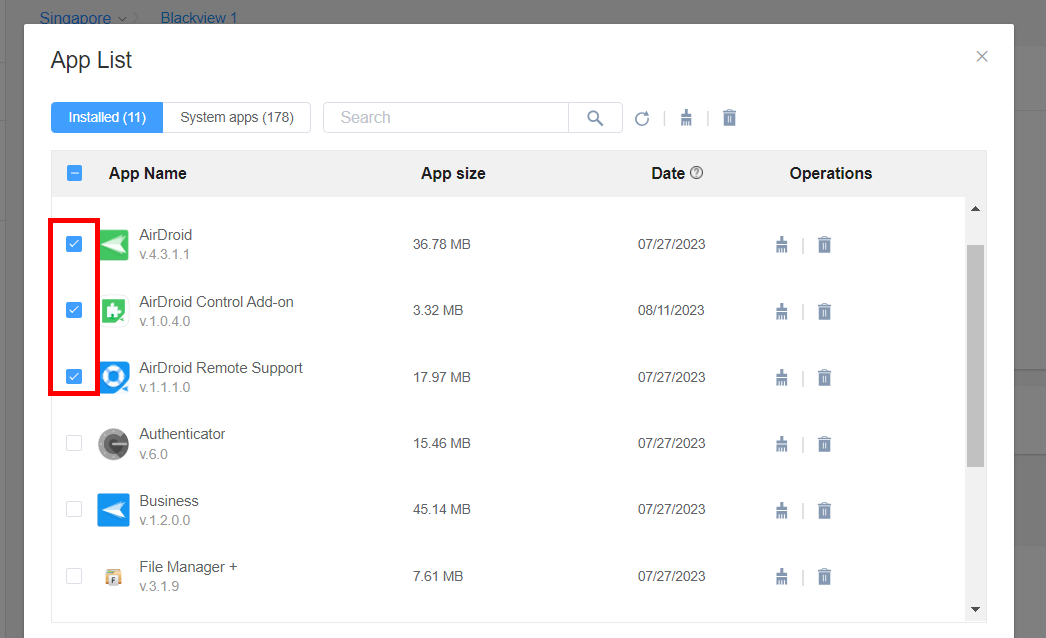Clear data for the AirDroid app

tap(782, 245)
